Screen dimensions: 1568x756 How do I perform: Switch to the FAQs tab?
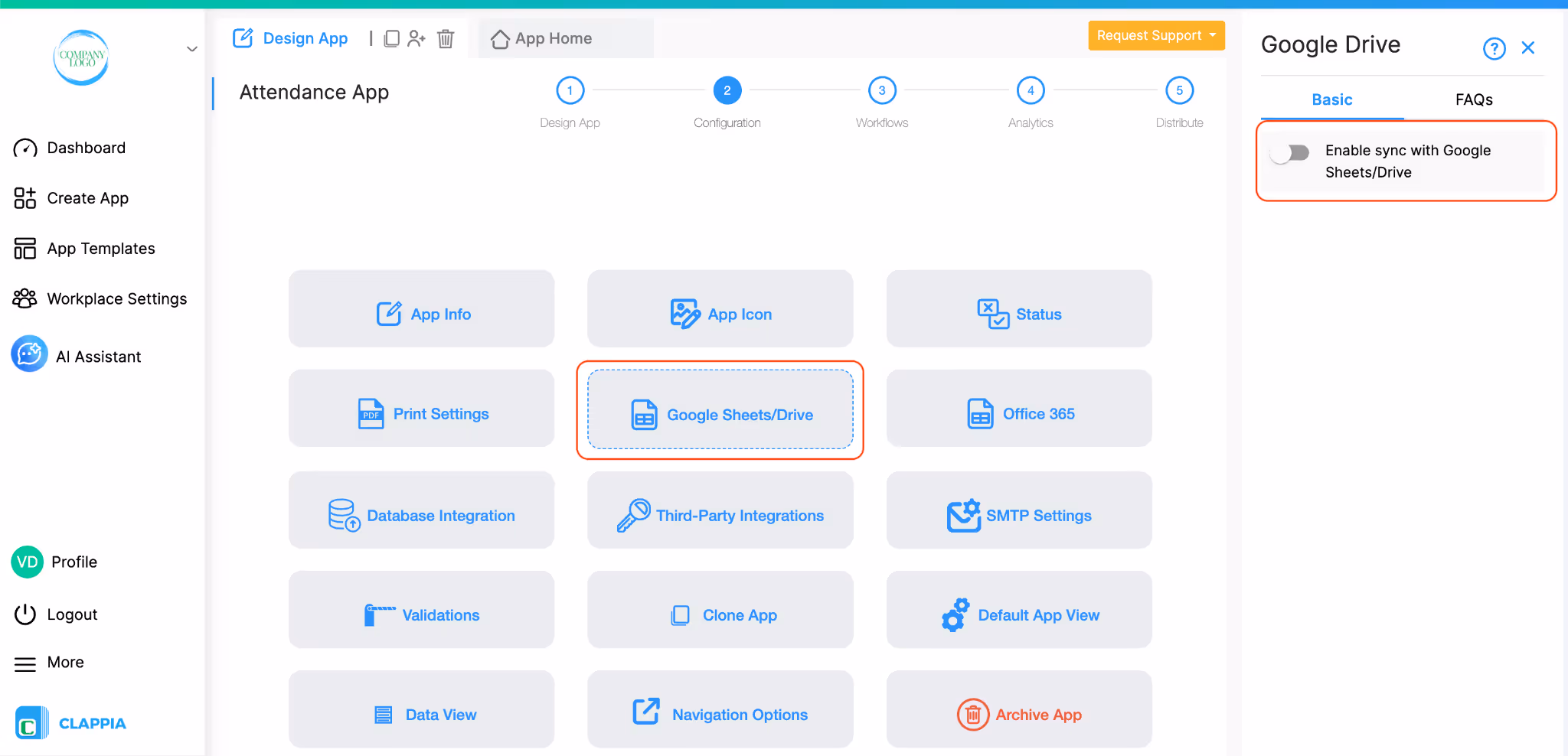click(x=1474, y=99)
